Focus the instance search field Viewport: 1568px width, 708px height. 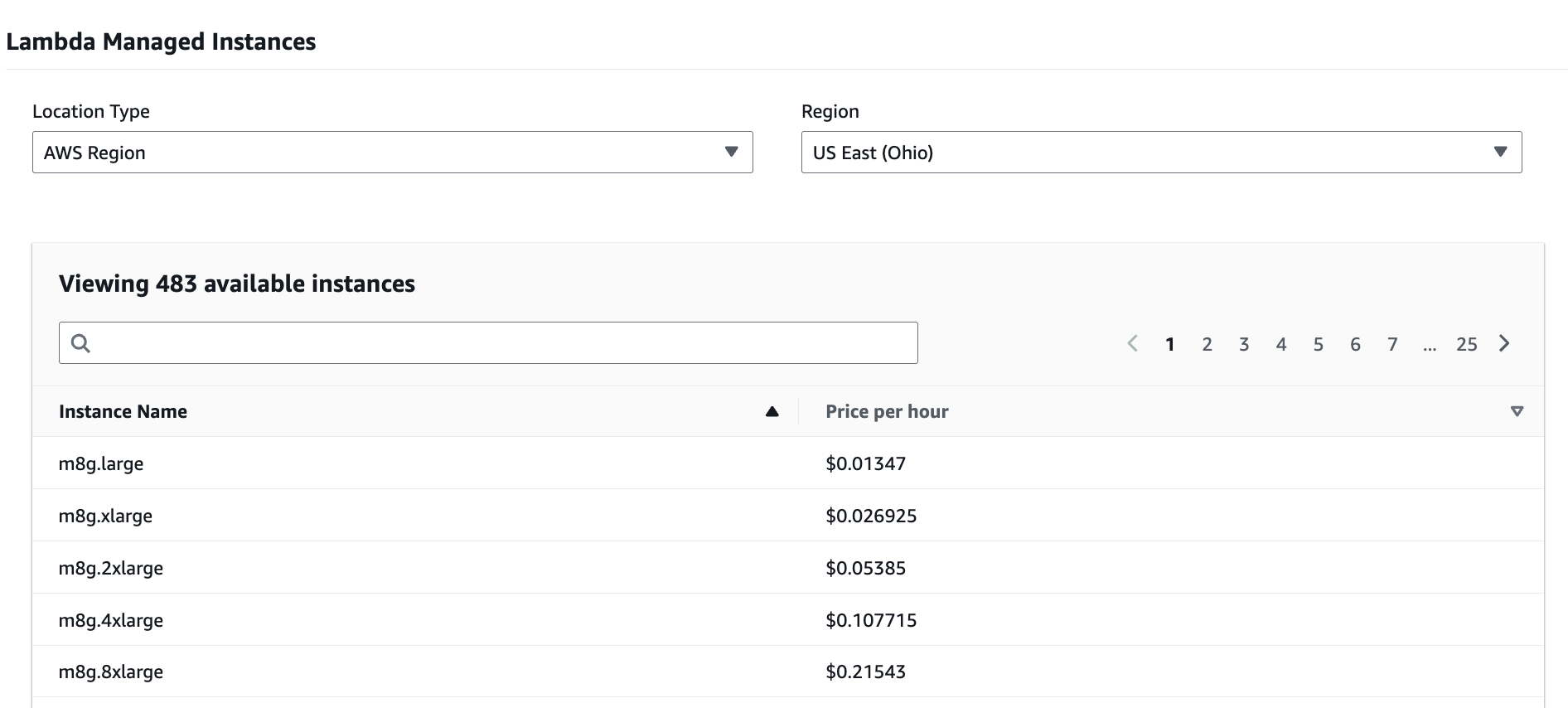tap(497, 343)
